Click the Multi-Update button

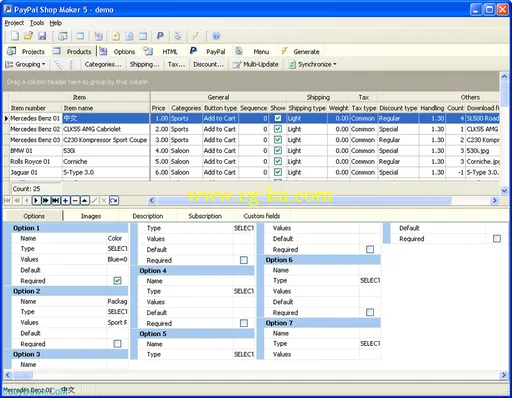pyautogui.click(x=256, y=64)
